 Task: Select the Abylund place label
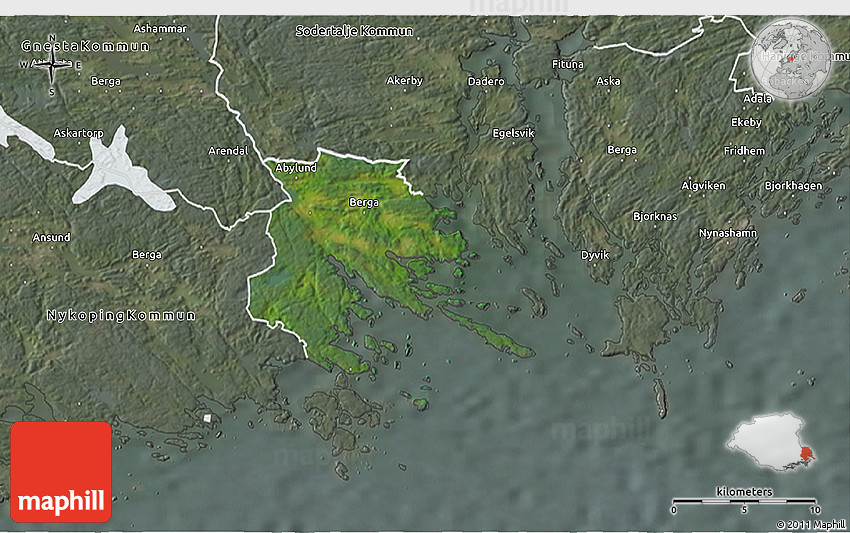point(296,168)
